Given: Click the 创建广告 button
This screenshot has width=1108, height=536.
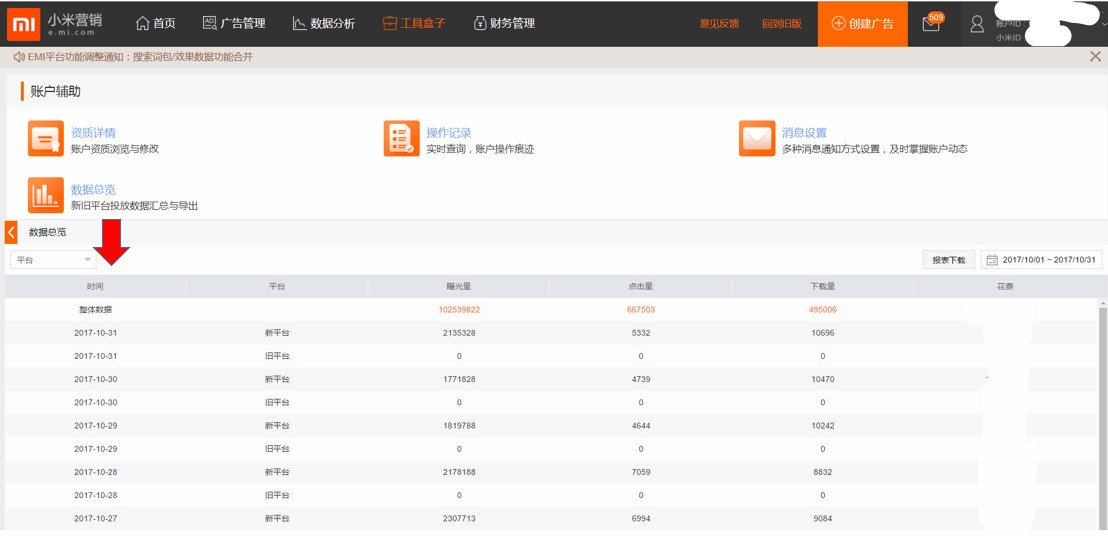Looking at the screenshot, I should (862, 23).
